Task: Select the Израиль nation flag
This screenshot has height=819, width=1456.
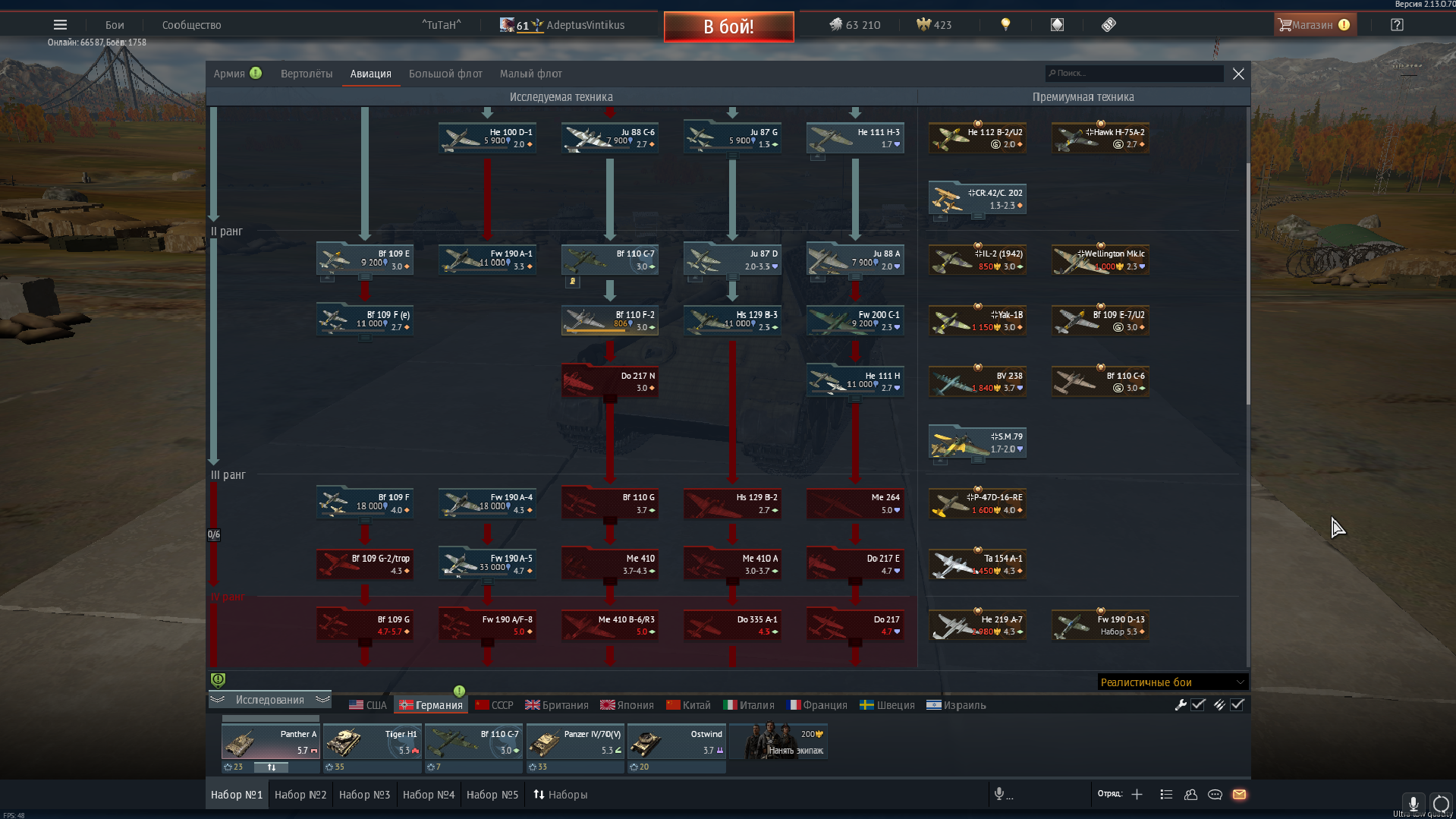Action: click(956, 705)
